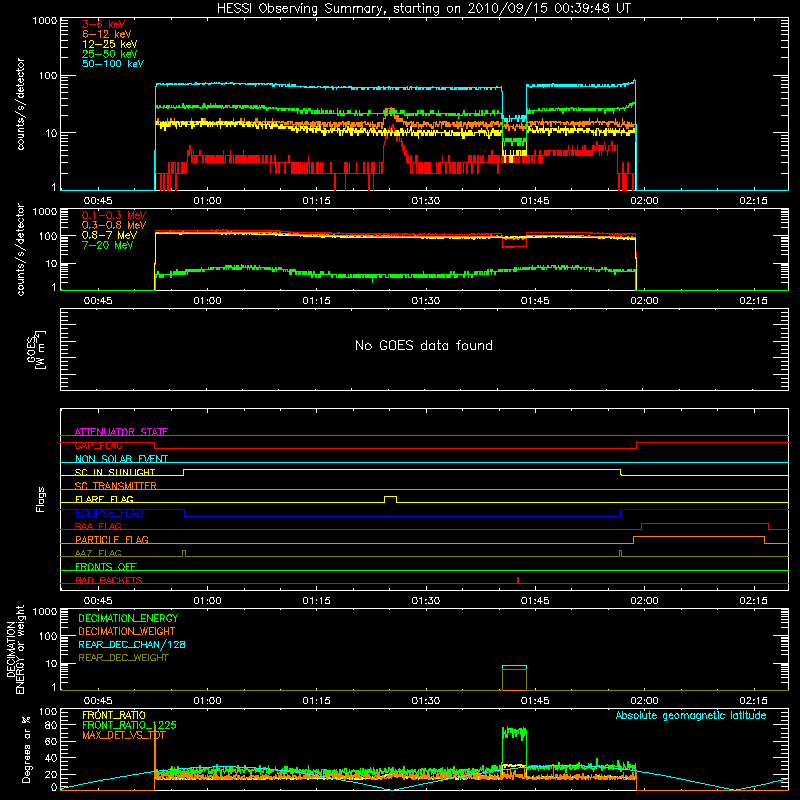Click the '80' tick on the Degrees axis
Image resolution: width=800 pixels, height=800 pixels.
pos(51,725)
